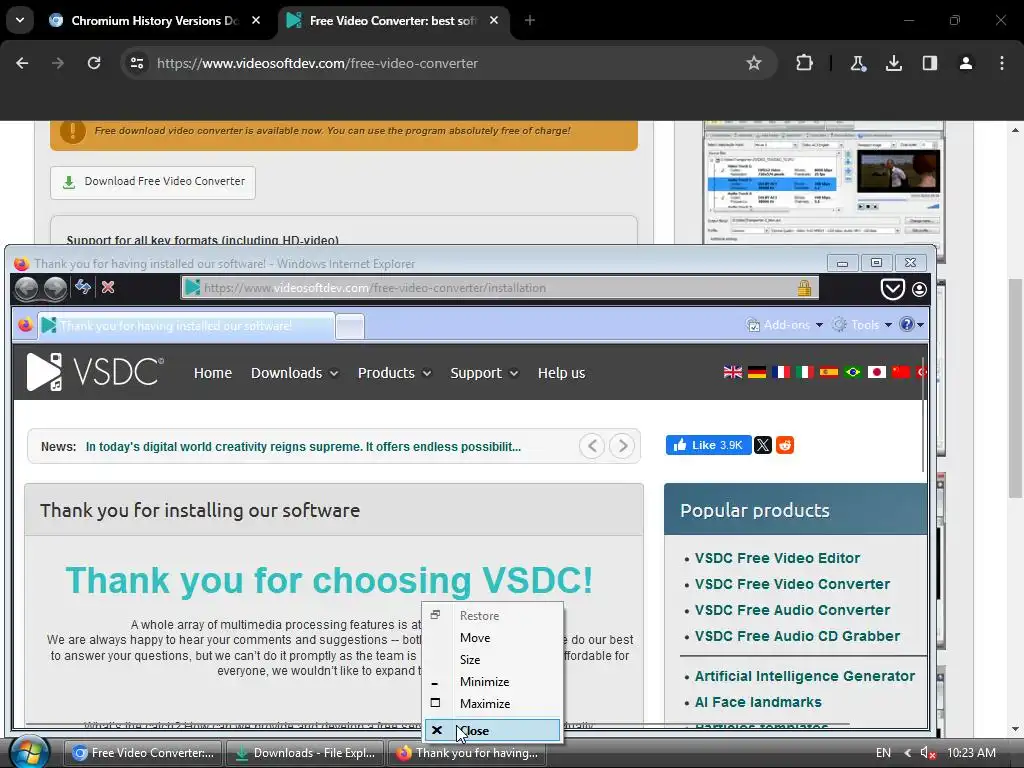Close the Free Video Converter tab

494,20
